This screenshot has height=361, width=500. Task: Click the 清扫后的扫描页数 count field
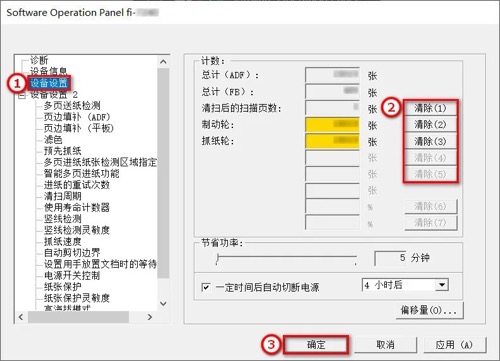click(x=332, y=108)
